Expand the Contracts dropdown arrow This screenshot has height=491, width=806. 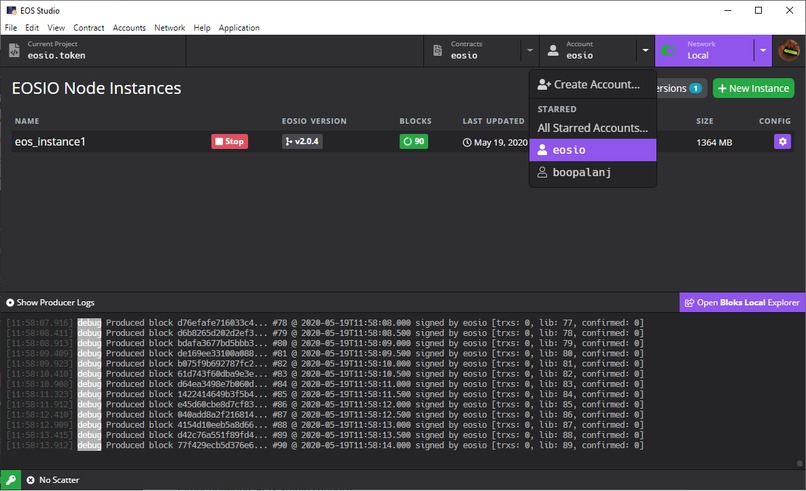529,50
